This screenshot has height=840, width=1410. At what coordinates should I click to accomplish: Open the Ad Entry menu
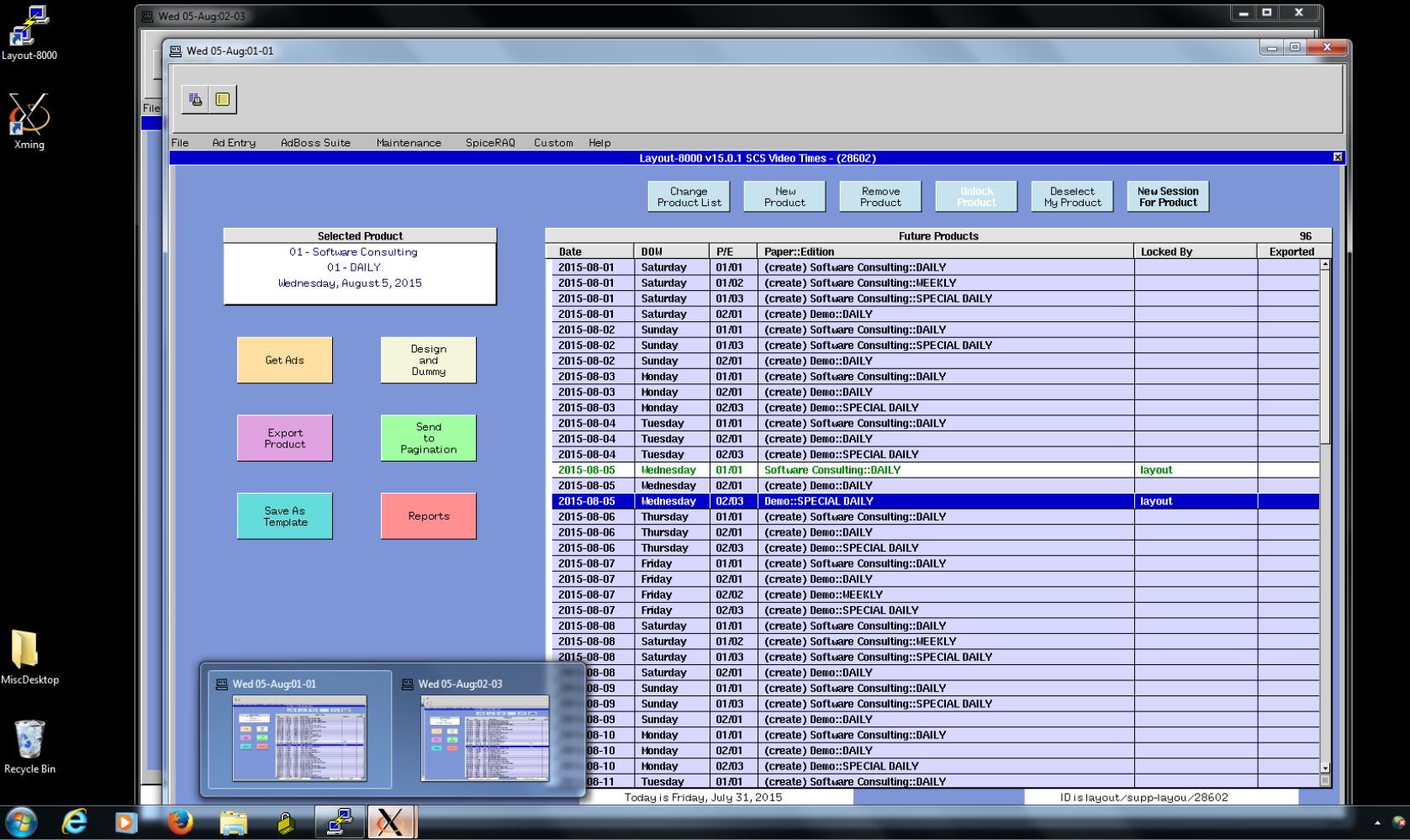coord(234,143)
